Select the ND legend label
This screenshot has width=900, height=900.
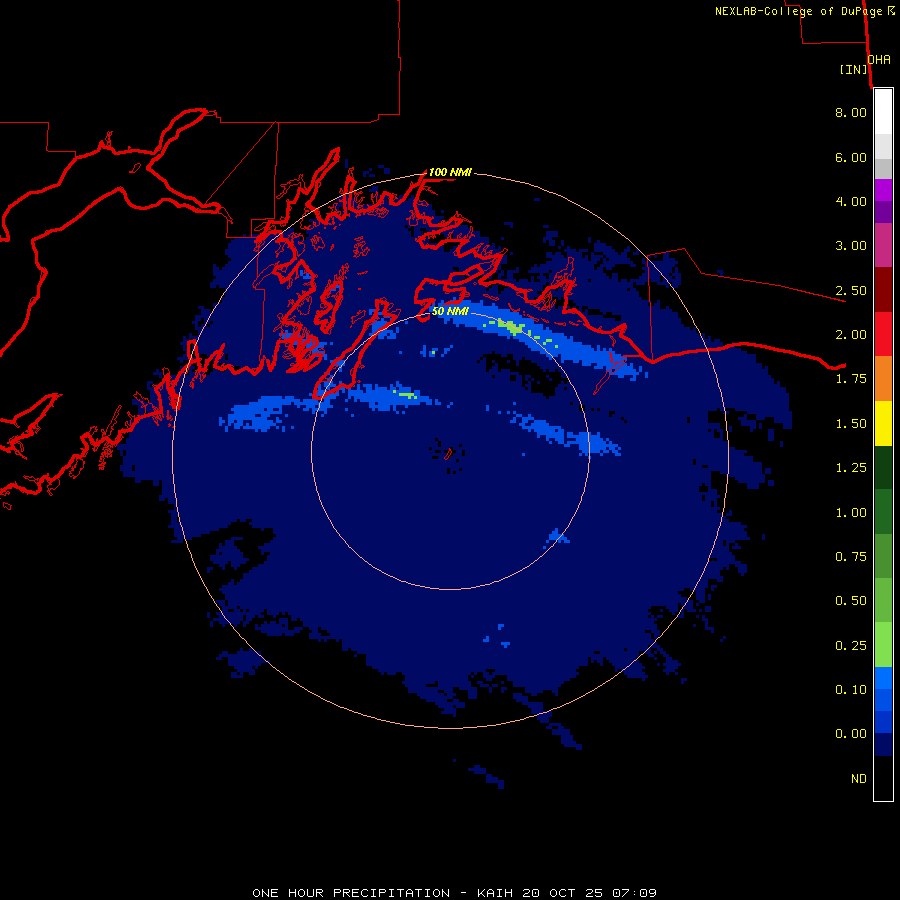(859, 779)
